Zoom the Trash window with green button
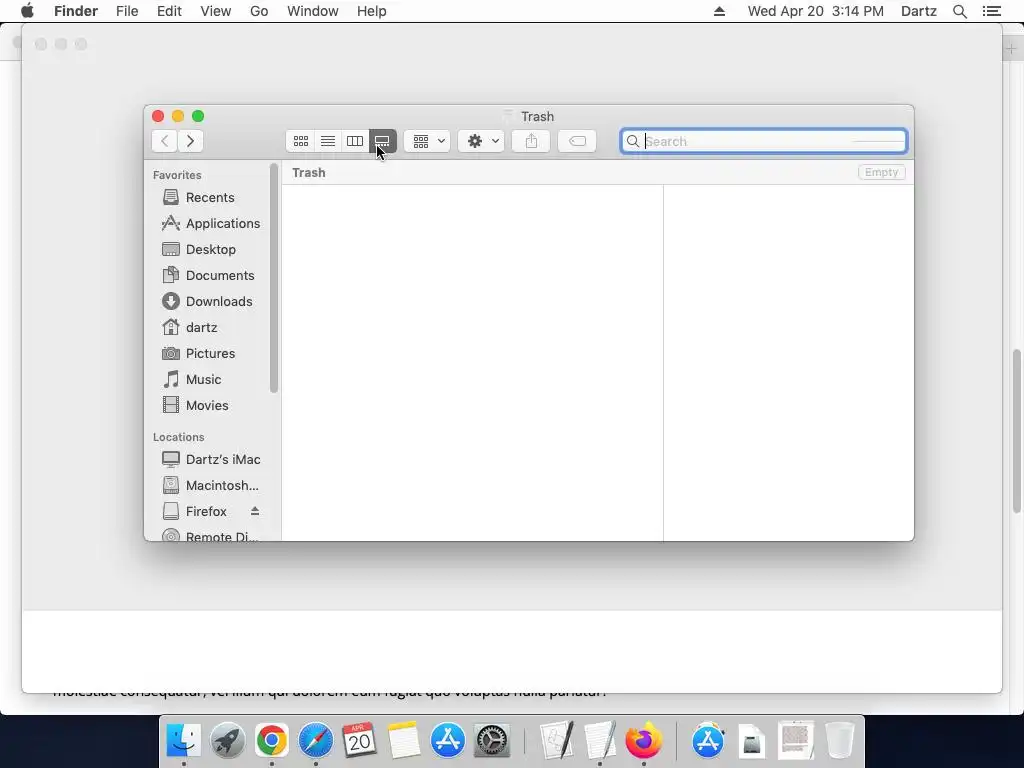The height and width of the screenshot is (768, 1024). coord(198,116)
